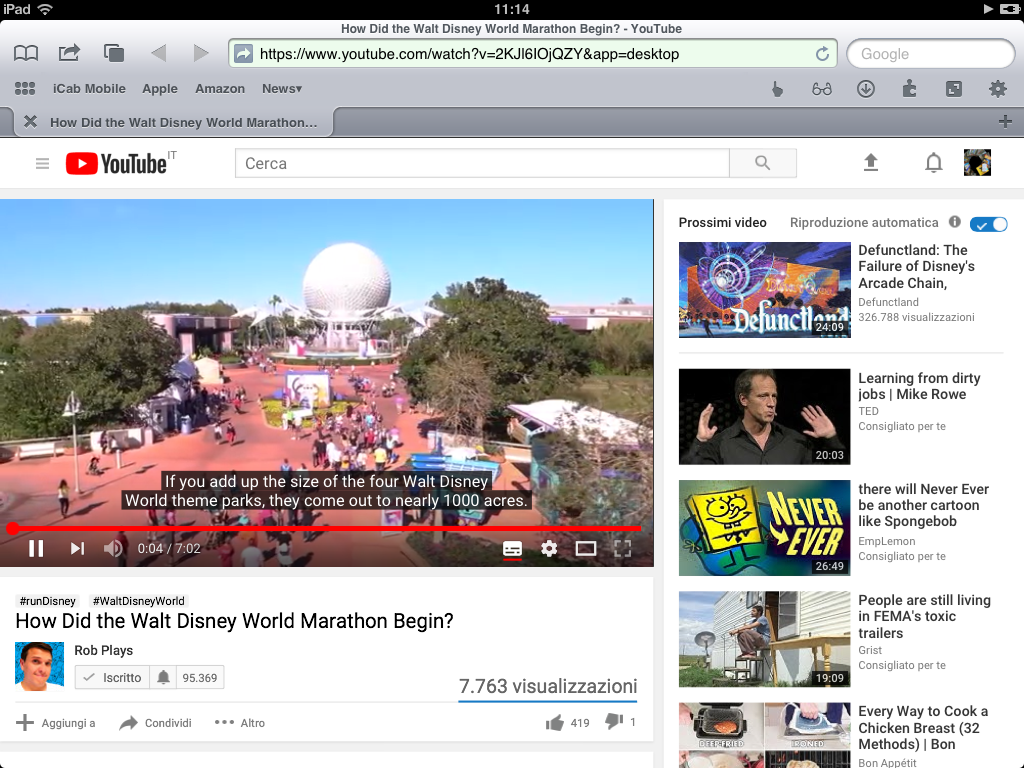1024x768 pixels.
Task: Open YouTube notifications bell
Action: (934, 163)
